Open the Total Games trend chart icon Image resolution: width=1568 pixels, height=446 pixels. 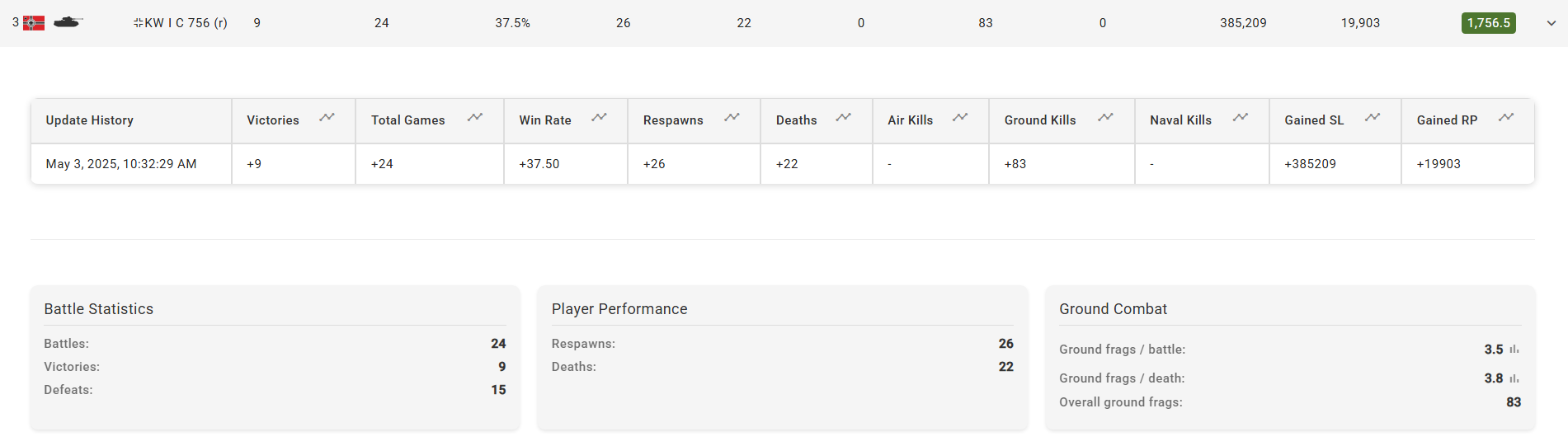[475, 118]
